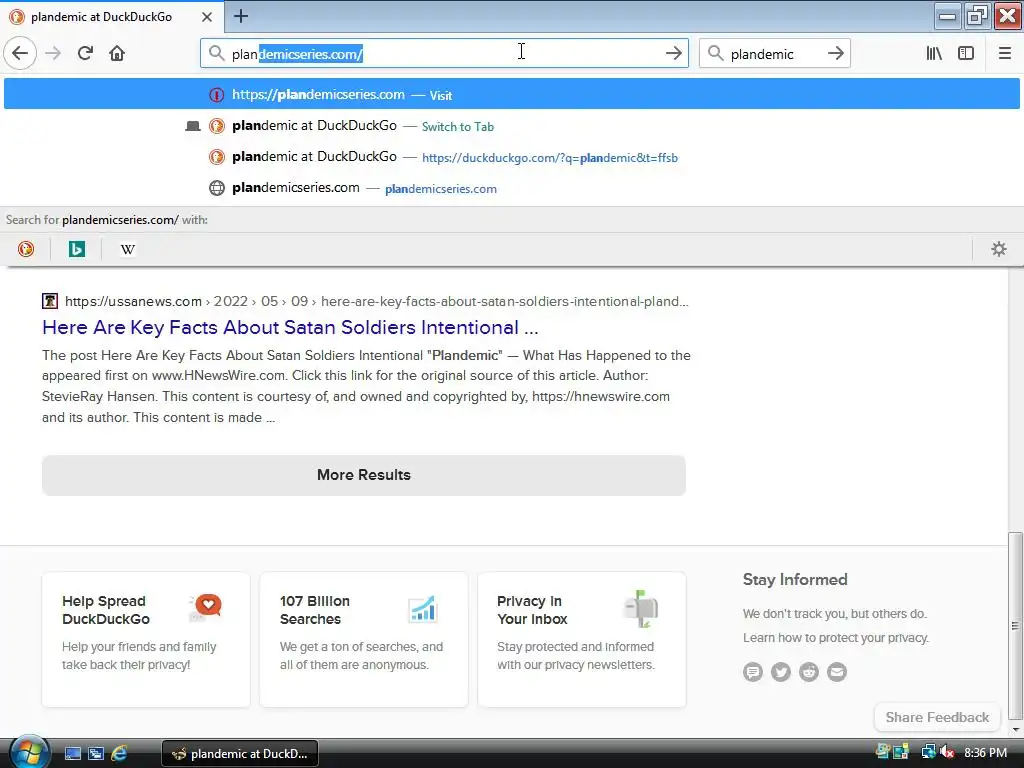Click the Share Feedback button
This screenshot has height=768, width=1024.
937,717
